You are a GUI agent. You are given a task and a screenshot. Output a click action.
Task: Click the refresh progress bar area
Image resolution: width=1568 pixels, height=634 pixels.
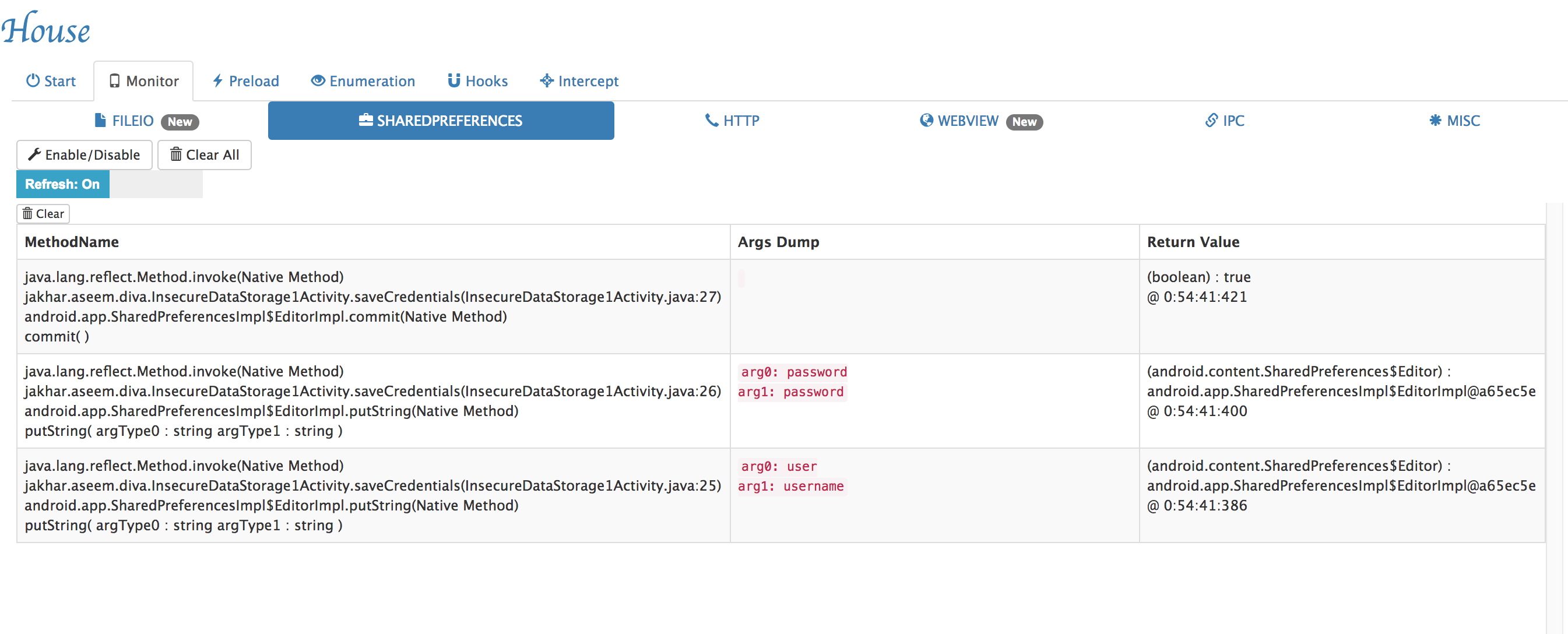[x=156, y=184]
